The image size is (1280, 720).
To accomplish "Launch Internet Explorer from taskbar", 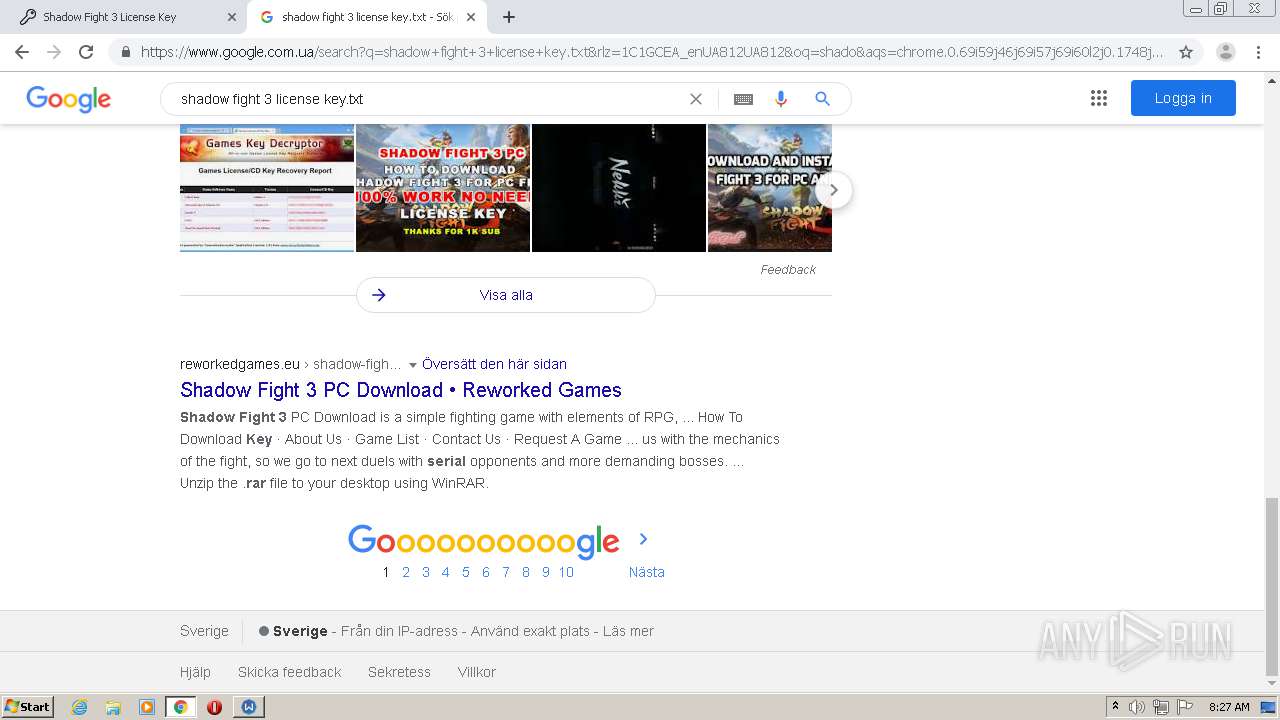I will [x=79, y=707].
